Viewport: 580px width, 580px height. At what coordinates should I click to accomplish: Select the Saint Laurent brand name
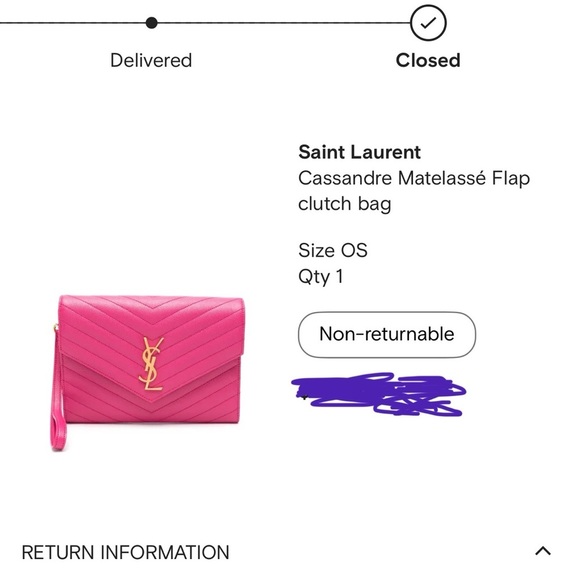point(360,152)
